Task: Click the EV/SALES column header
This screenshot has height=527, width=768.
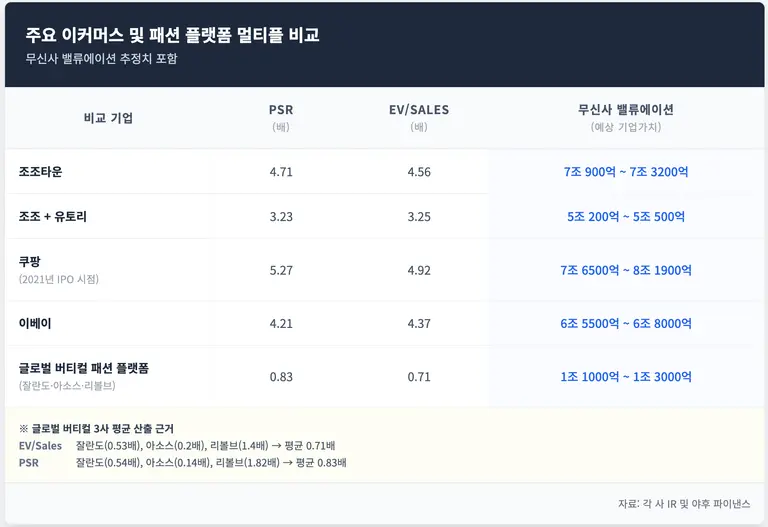Action: tap(419, 110)
